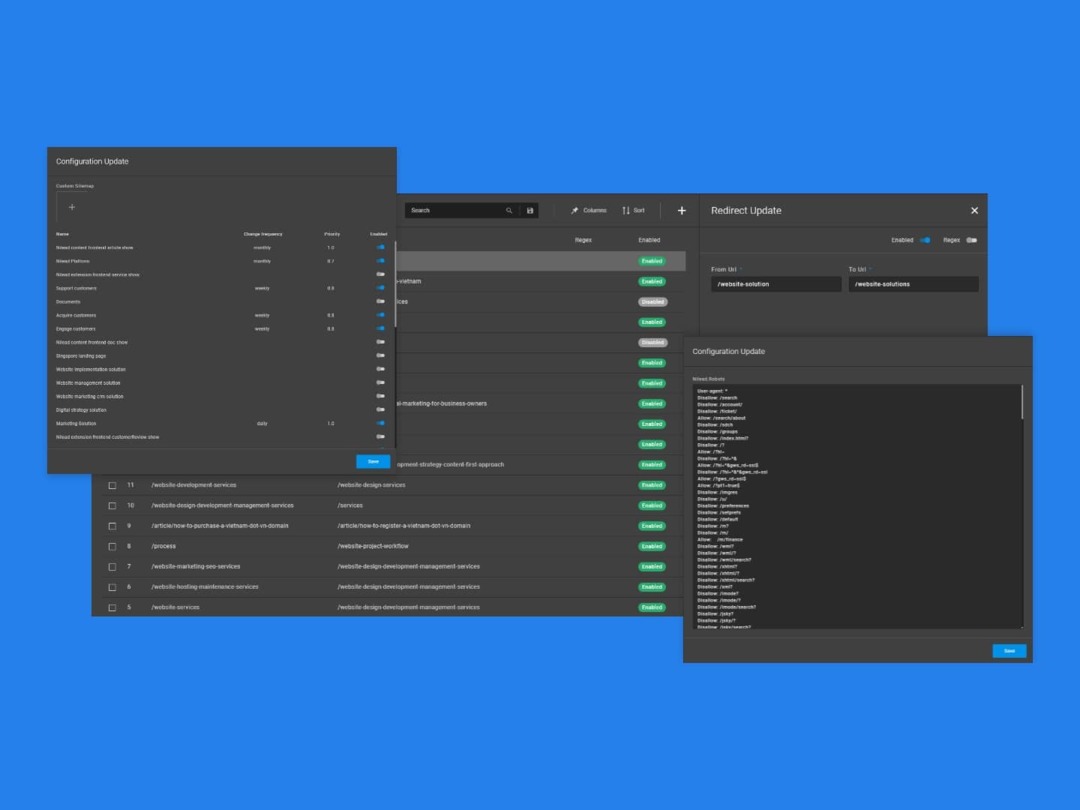Image resolution: width=1080 pixels, height=810 pixels.
Task: Enable Nilead content frontend doc show entry
Action: [380, 342]
